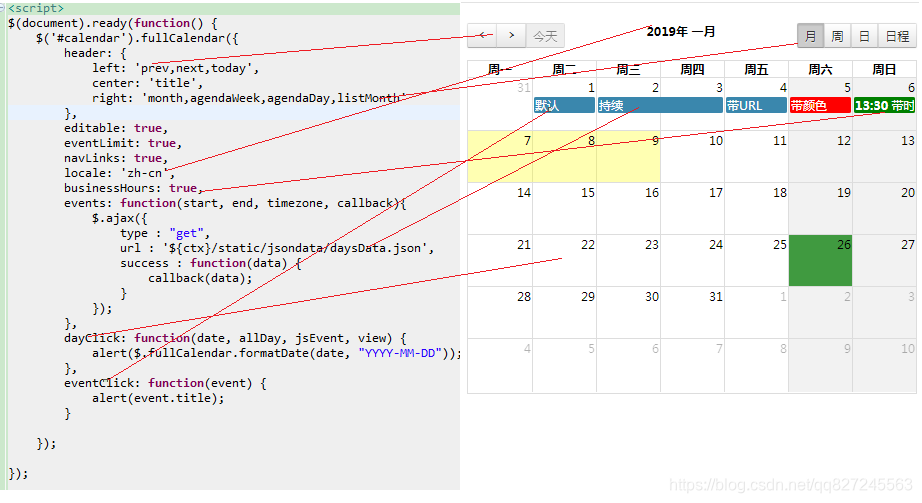Screen dimensions: 922x503
Task: Open the green 13:30 timed event
Action: pos(884,105)
